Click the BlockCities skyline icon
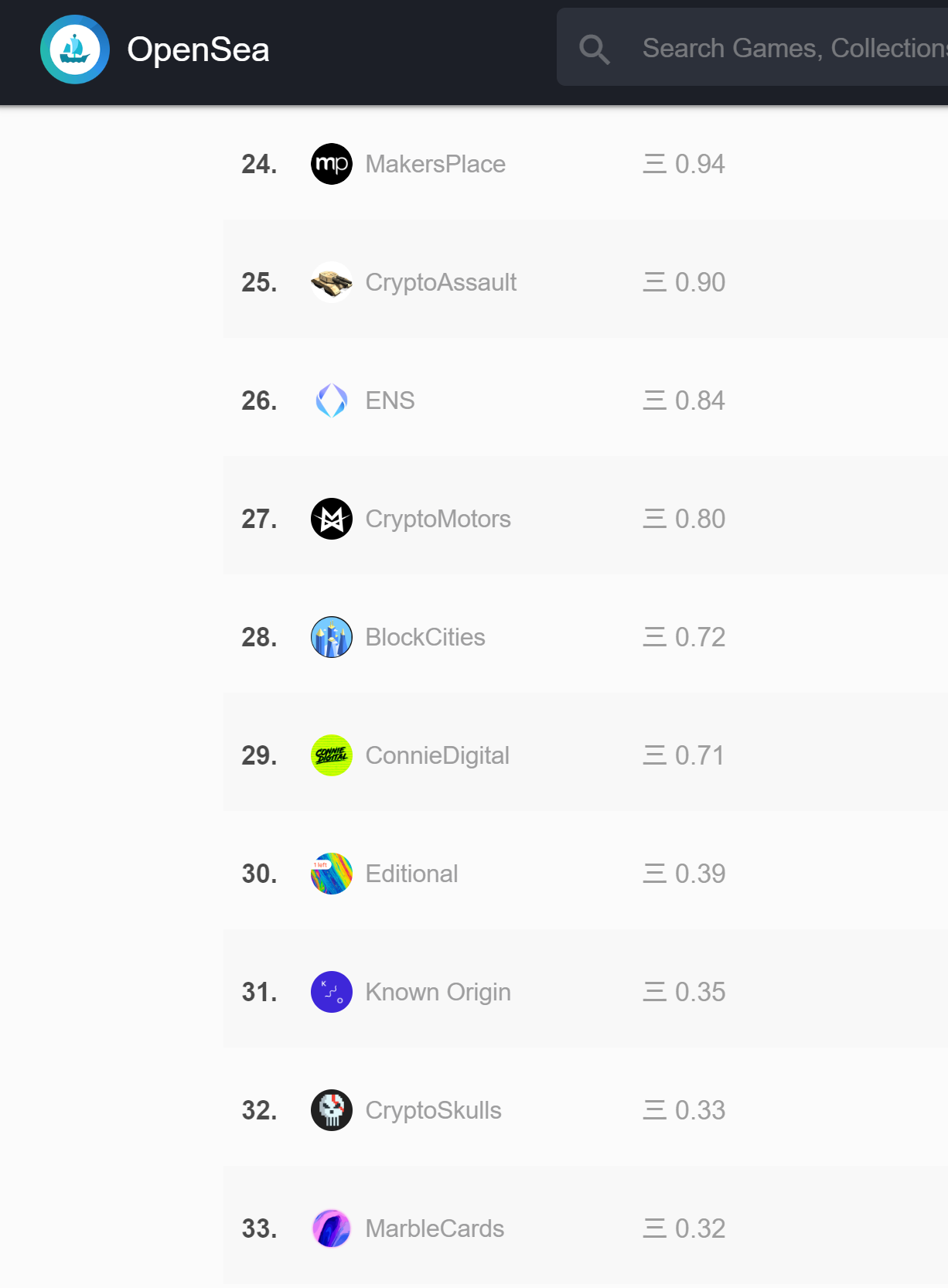Image resolution: width=948 pixels, height=1288 pixels. pyautogui.click(x=332, y=637)
